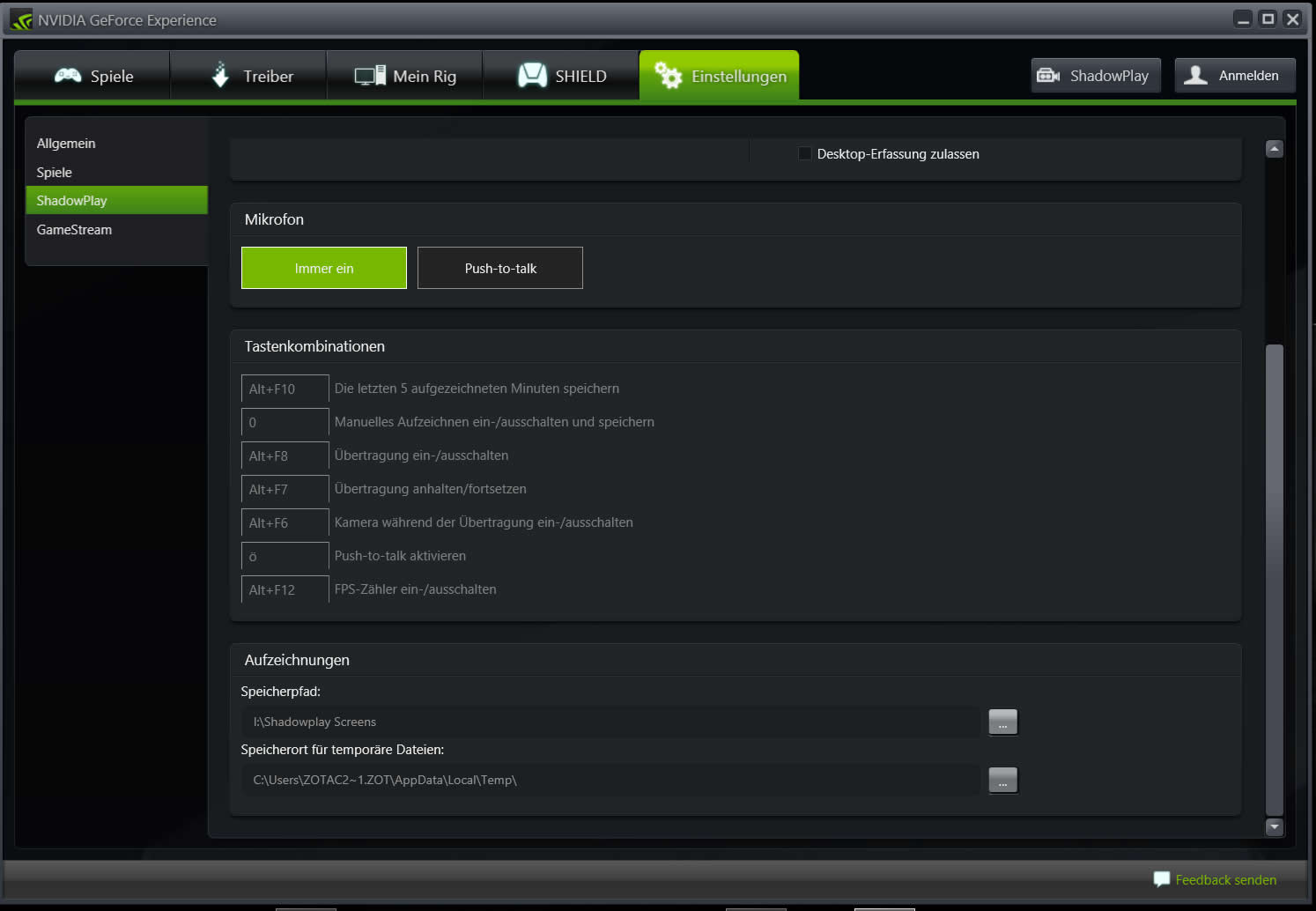
Task: Click the Alt+F12 FPS counter hotkey field
Action: pyautogui.click(x=285, y=589)
